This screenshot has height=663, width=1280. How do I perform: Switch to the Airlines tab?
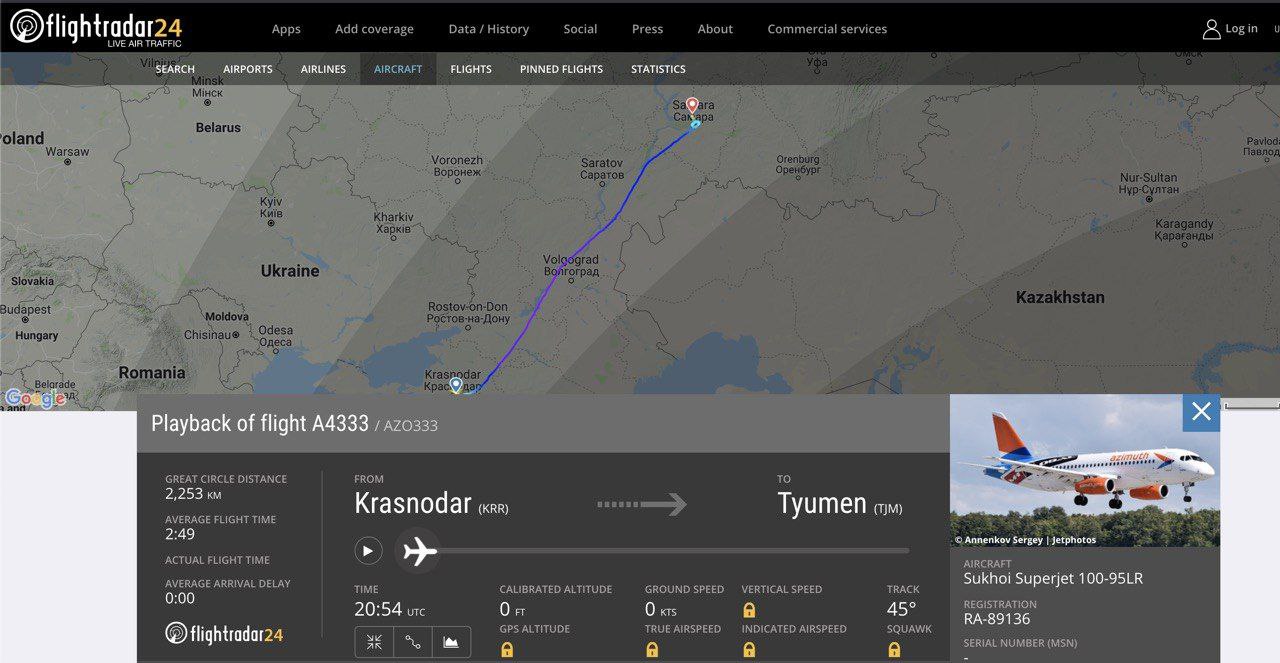(x=323, y=69)
